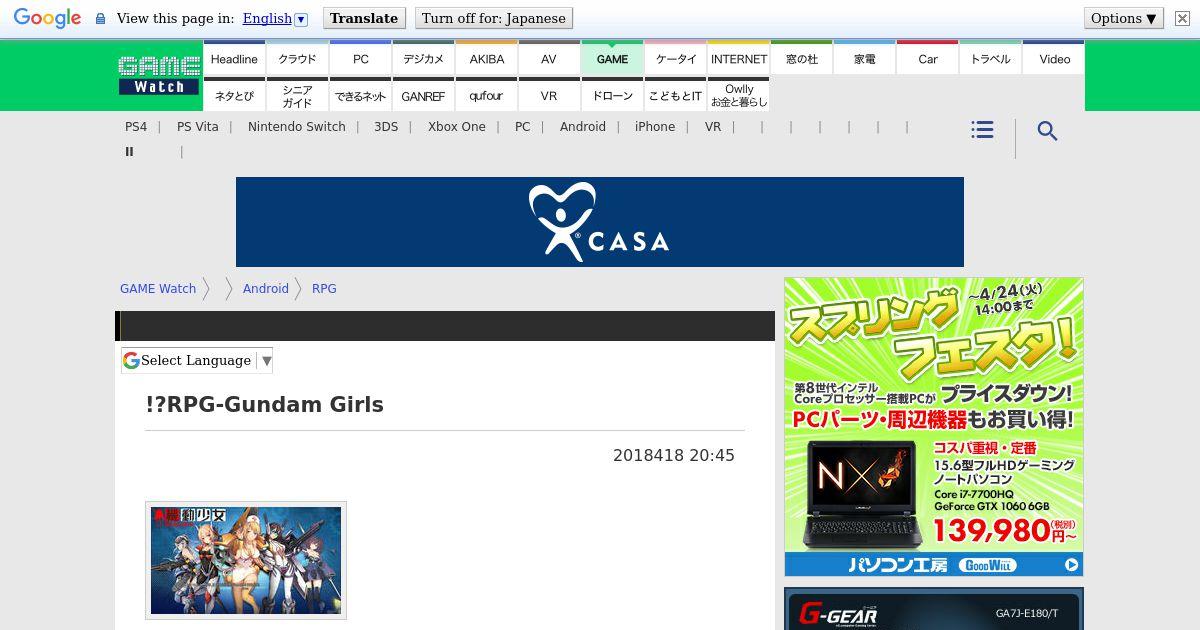Click the CASA banner advertisement

click(x=600, y=222)
